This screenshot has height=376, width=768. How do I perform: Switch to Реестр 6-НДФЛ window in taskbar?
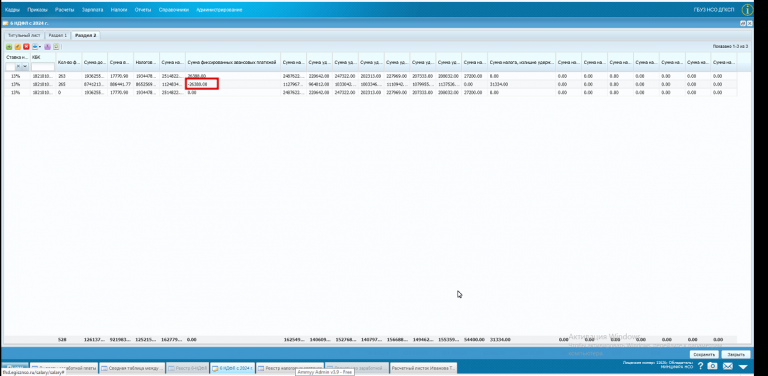click(x=188, y=368)
